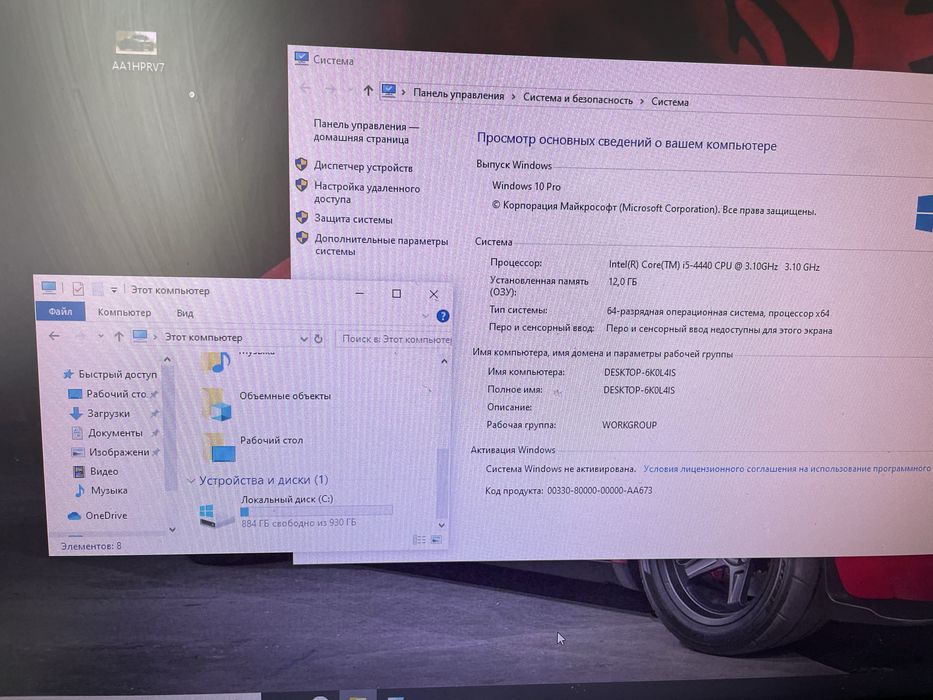Open the quick access toolbar dropdown in Explorer
933x700 pixels.
114,290
